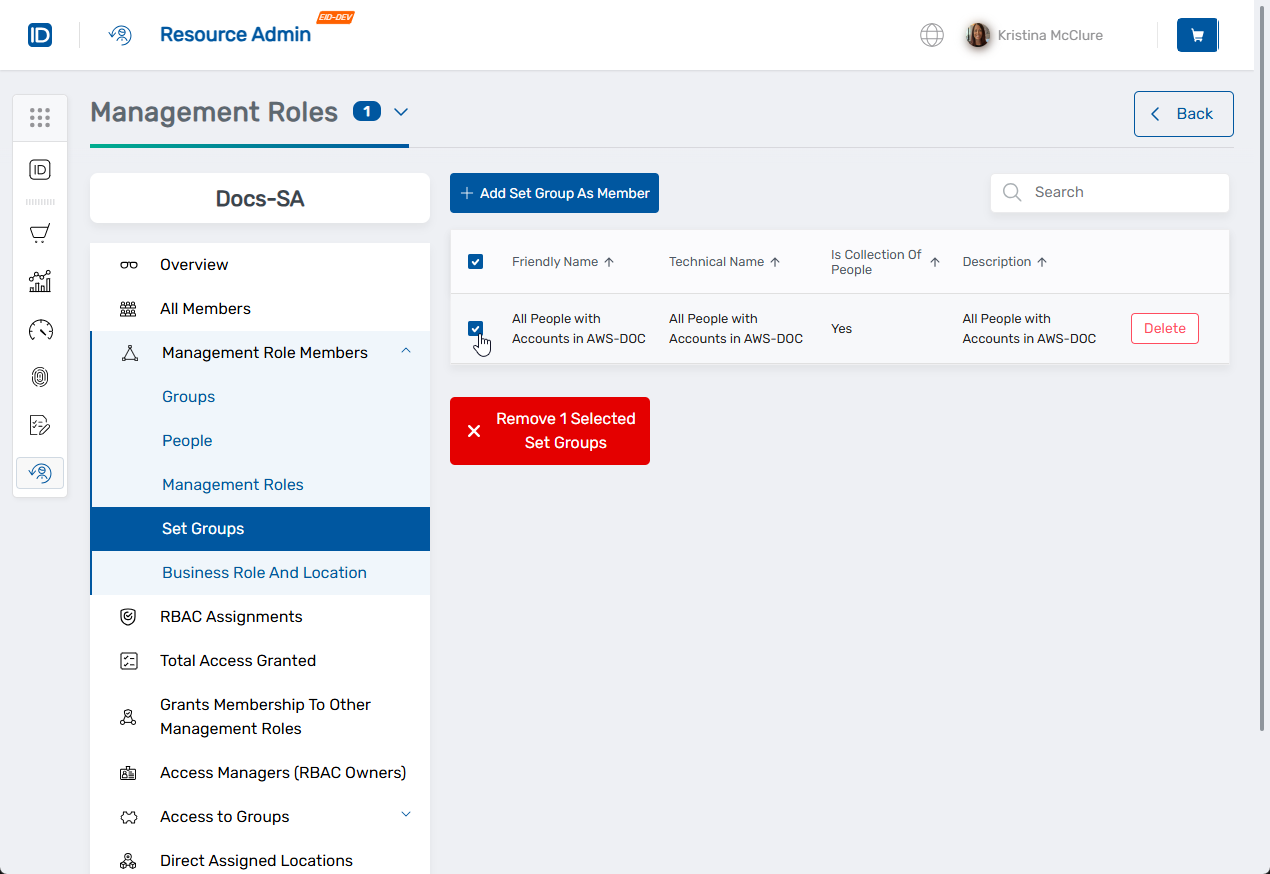Collapse the Management Role Members section
Viewport: 1270px width, 874px height.
406,351
